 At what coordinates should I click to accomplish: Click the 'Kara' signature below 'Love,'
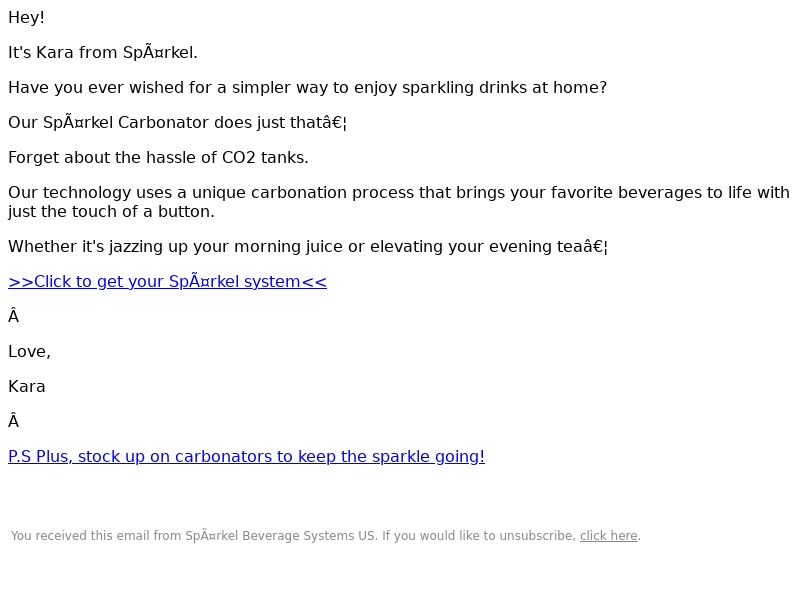coord(27,387)
